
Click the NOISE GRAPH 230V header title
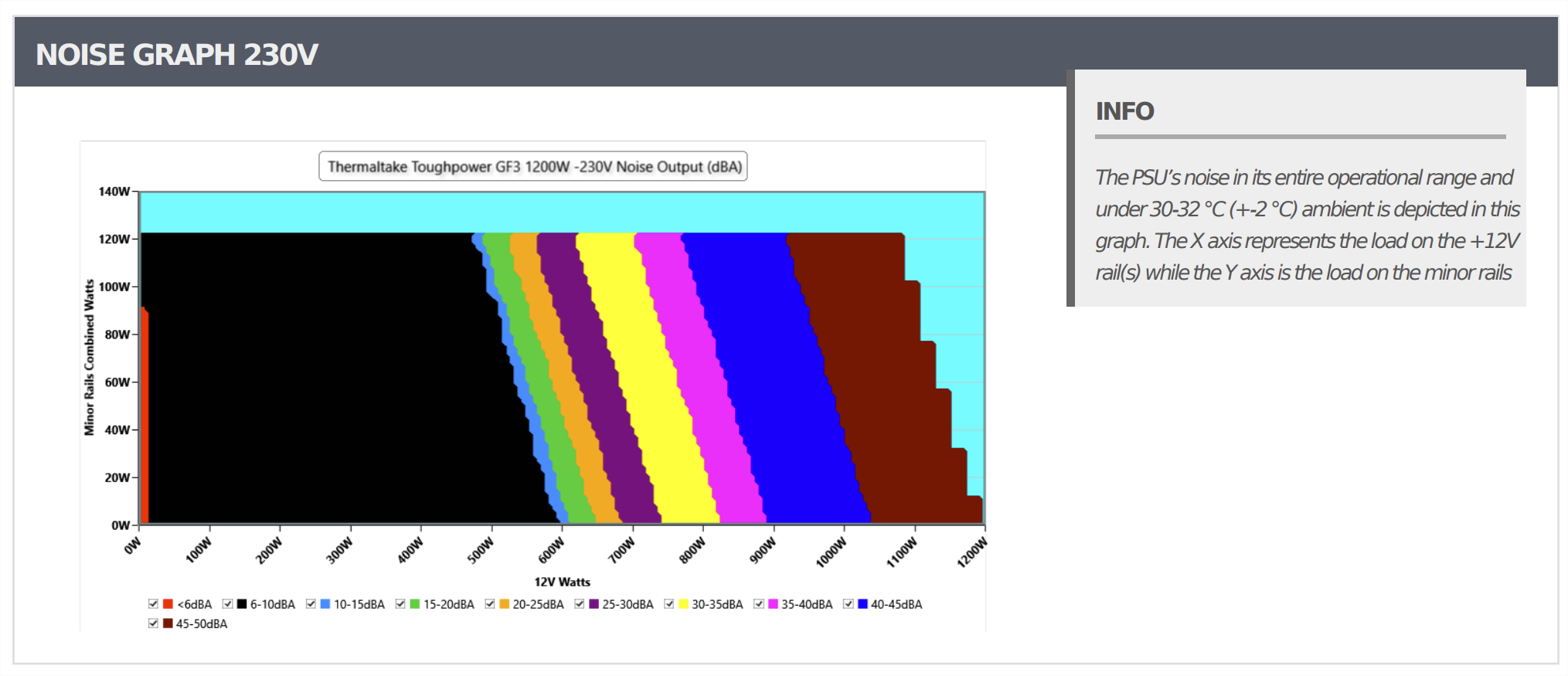pos(177,55)
